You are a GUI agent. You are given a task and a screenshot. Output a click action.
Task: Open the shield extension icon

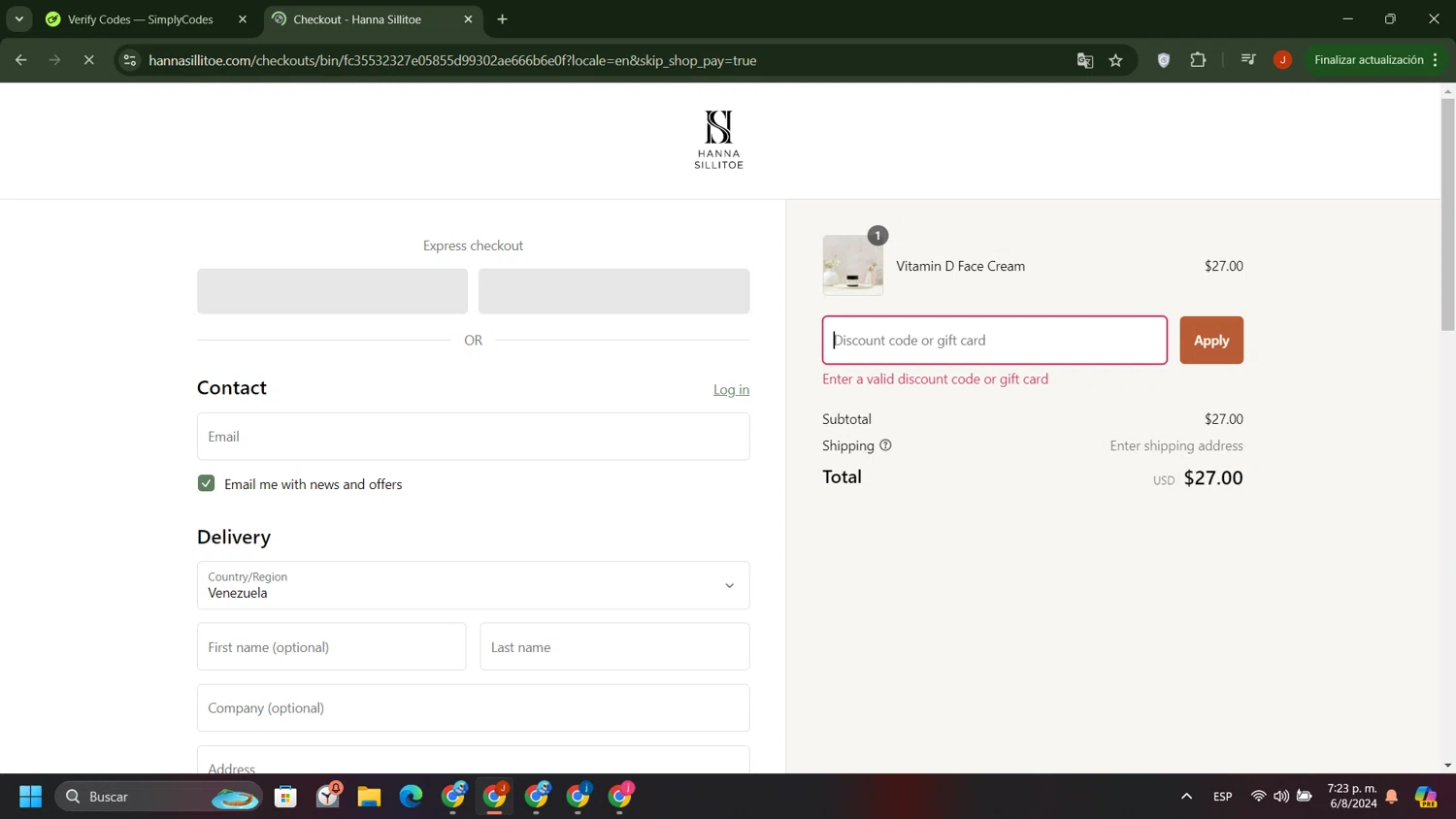coord(1164,60)
